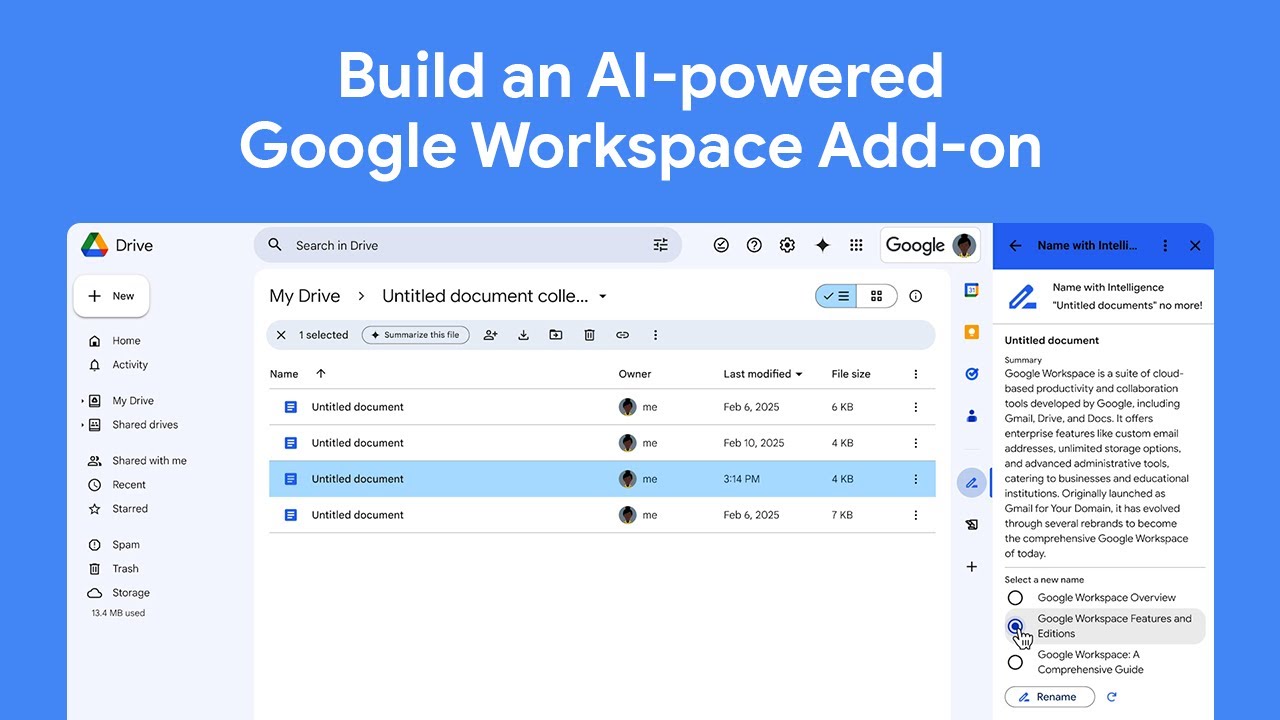
Task: Open the Google Drive logo home
Action: point(117,245)
